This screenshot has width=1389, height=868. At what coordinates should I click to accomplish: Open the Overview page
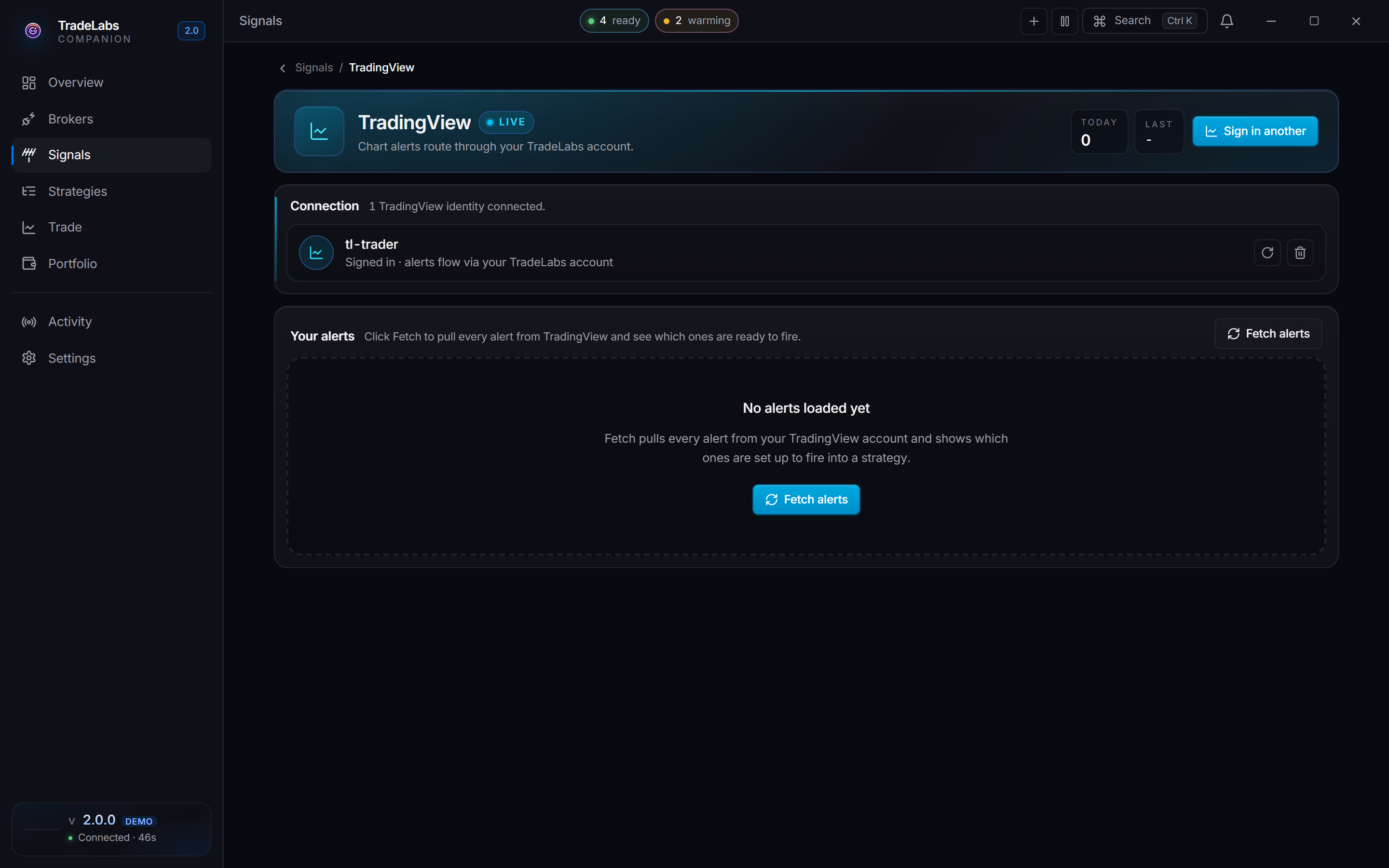[x=111, y=82]
